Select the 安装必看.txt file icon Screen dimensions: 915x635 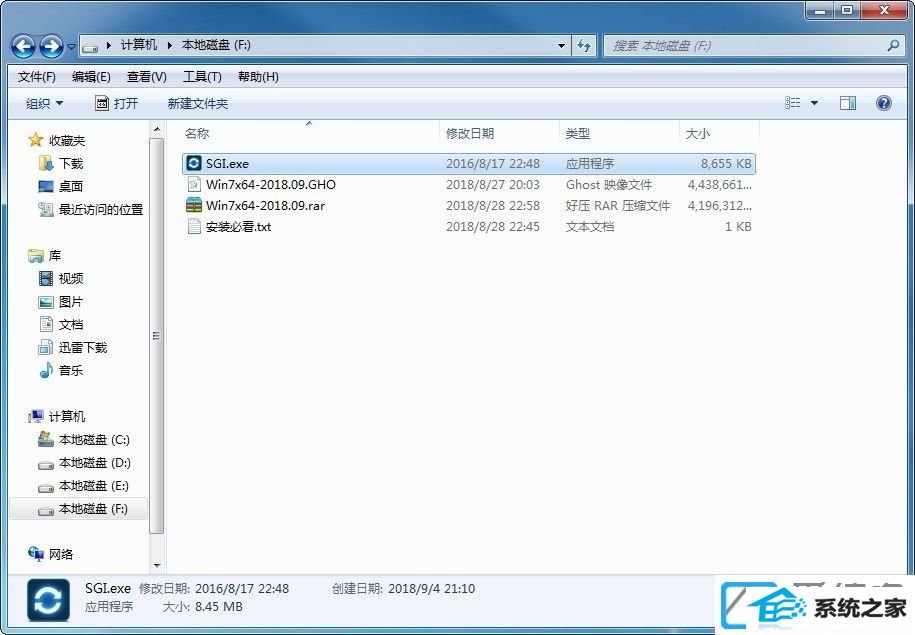click(x=193, y=226)
